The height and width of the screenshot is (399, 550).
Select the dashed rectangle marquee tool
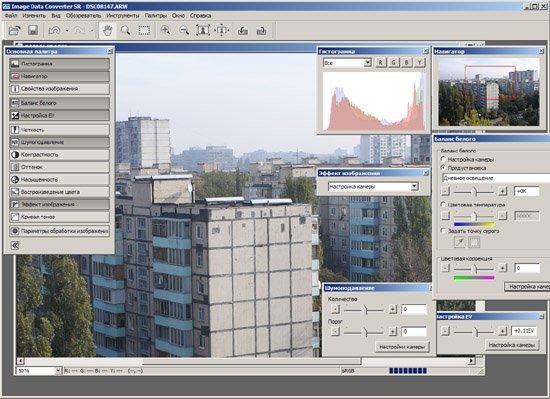pyautogui.click(x=144, y=31)
